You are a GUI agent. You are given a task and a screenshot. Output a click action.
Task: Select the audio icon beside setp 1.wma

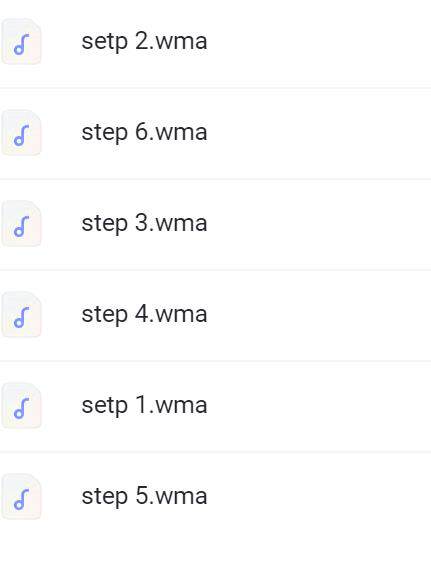(x=21, y=405)
